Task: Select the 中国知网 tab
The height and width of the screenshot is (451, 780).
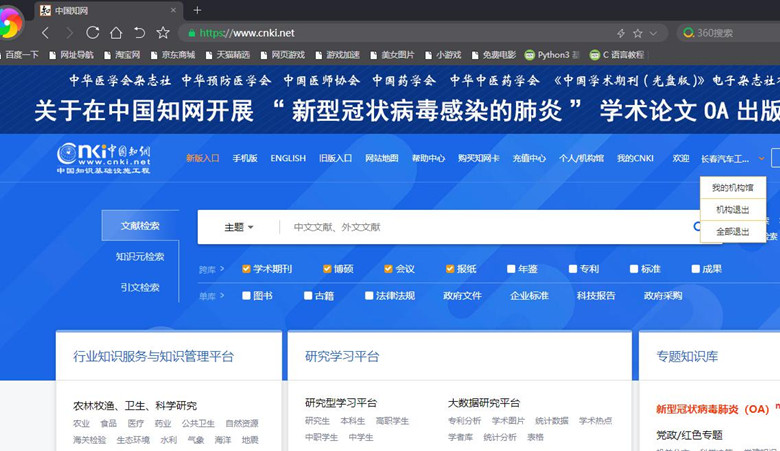Action: (108, 10)
